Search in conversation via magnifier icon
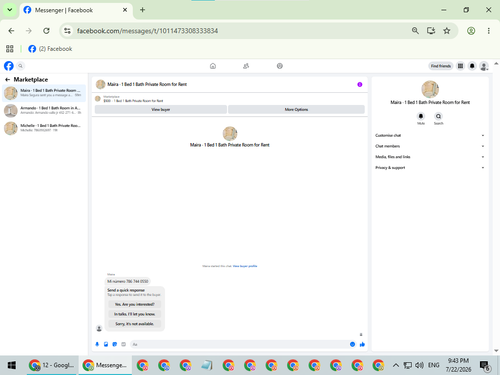Image resolution: width=500 pixels, height=375 pixels. click(x=438, y=116)
